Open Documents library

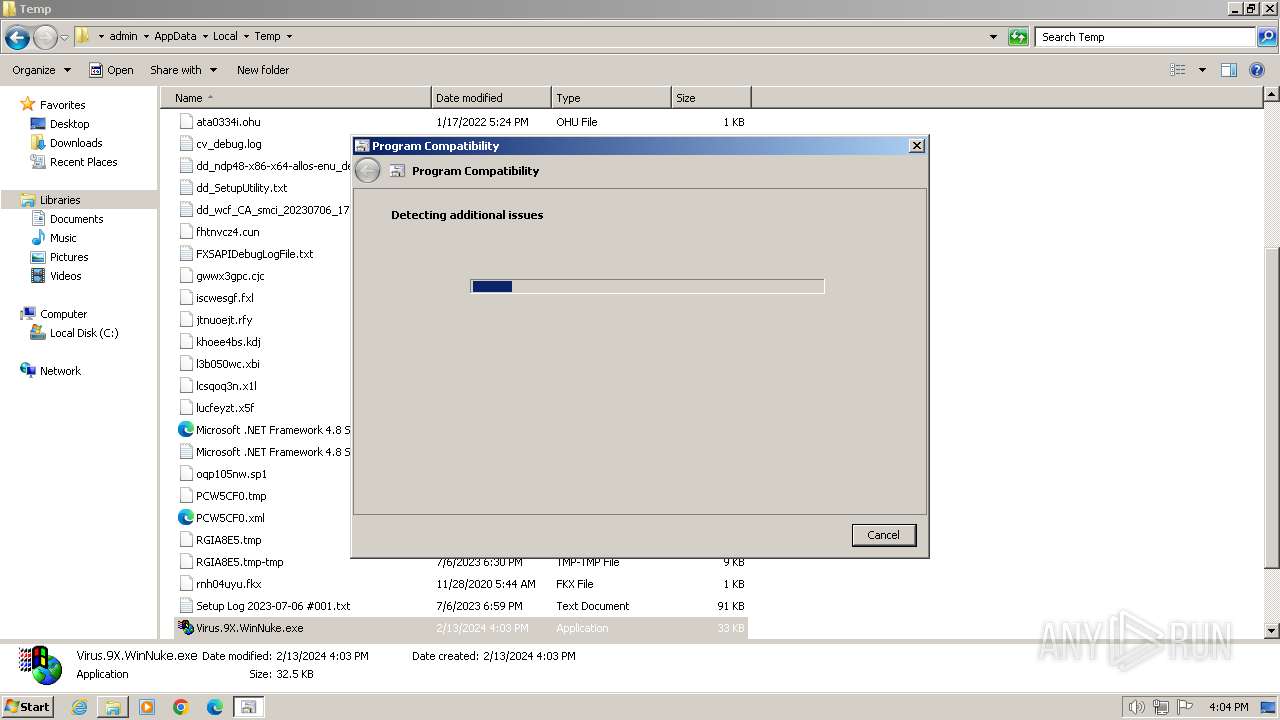[x=76, y=219]
